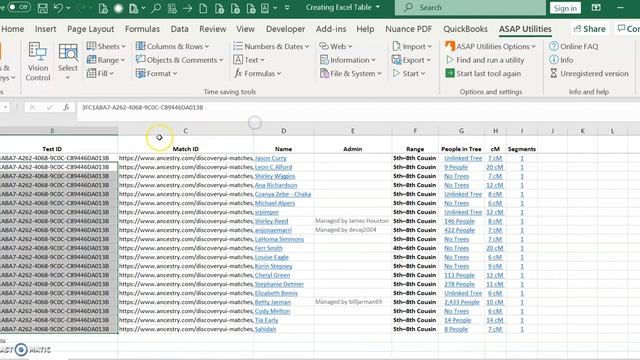This screenshot has height=360, width=640.
Task: Expand the Text menu in ASAP Utilities
Action: point(249,60)
